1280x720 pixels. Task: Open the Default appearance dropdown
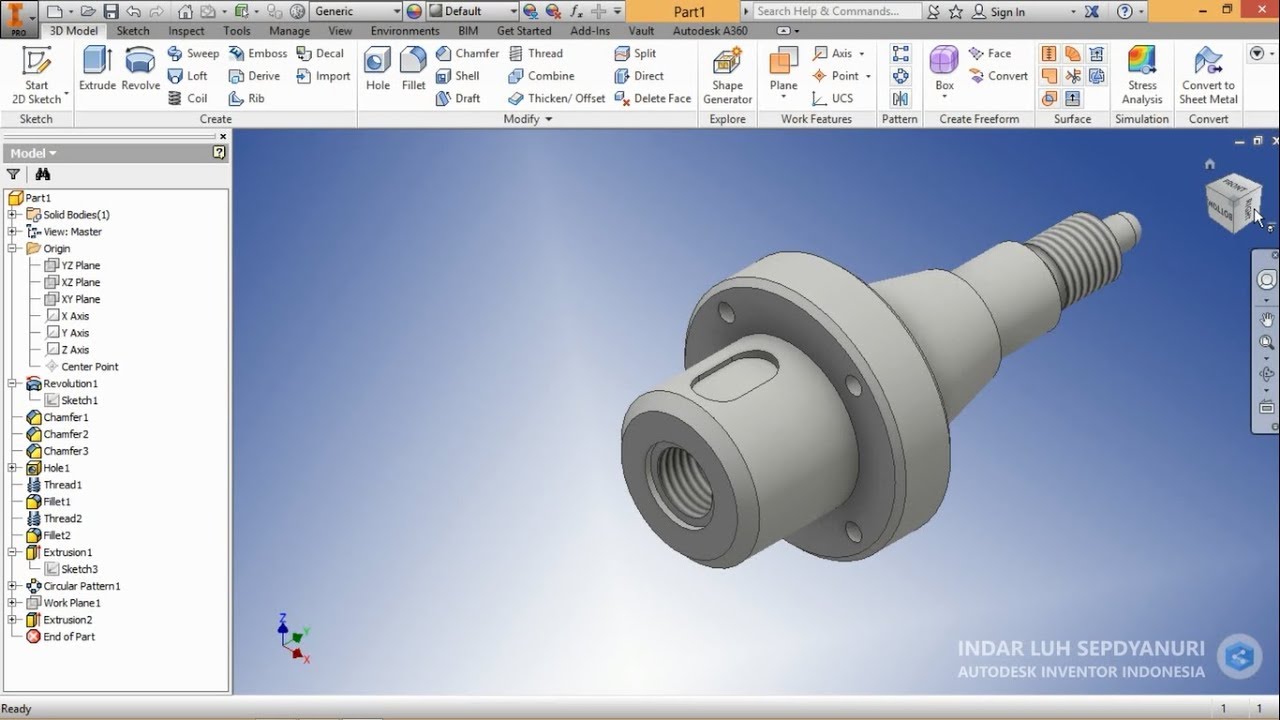pos(513,11)
